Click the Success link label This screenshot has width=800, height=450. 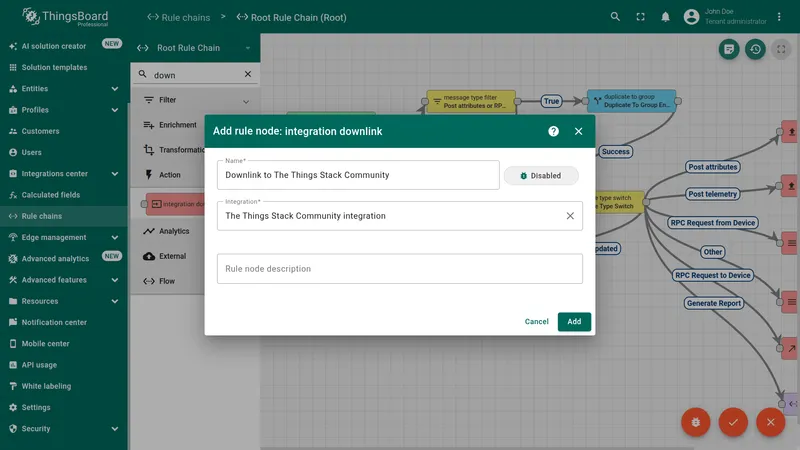[615, 152]
